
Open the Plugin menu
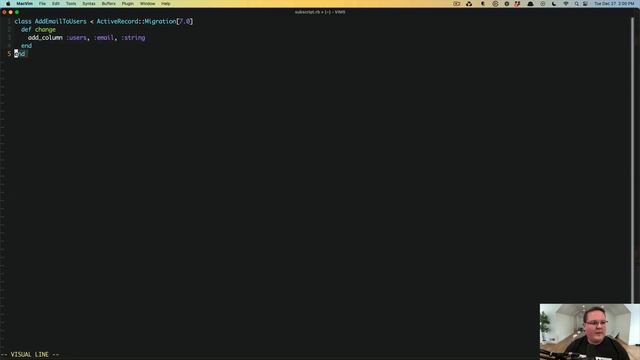128,4
